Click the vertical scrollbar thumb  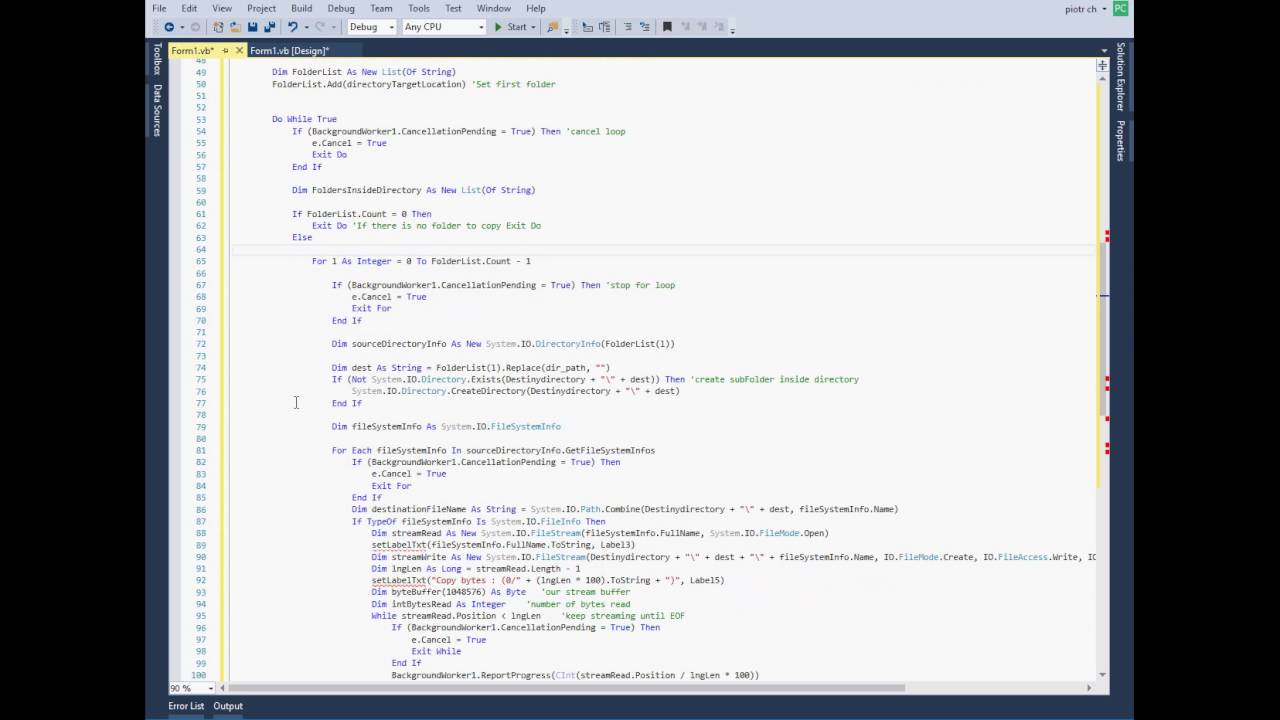1102,330
